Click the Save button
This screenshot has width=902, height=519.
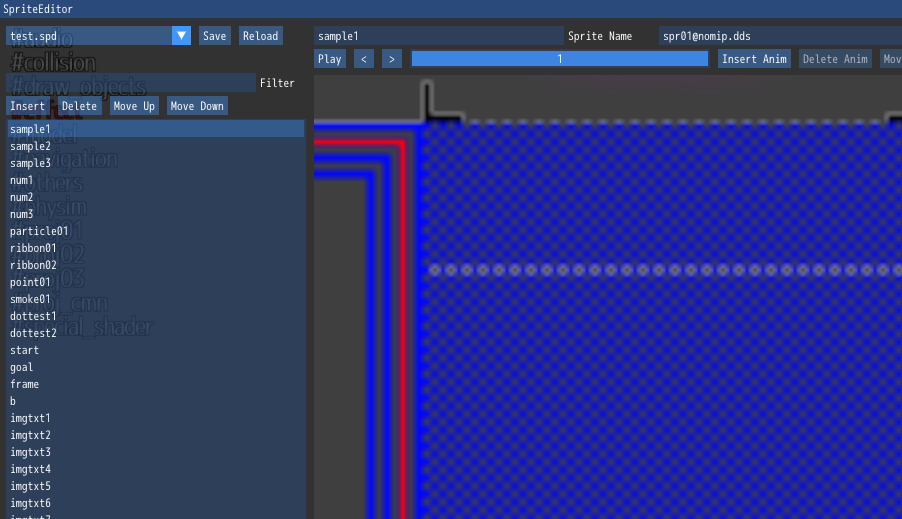215,36
